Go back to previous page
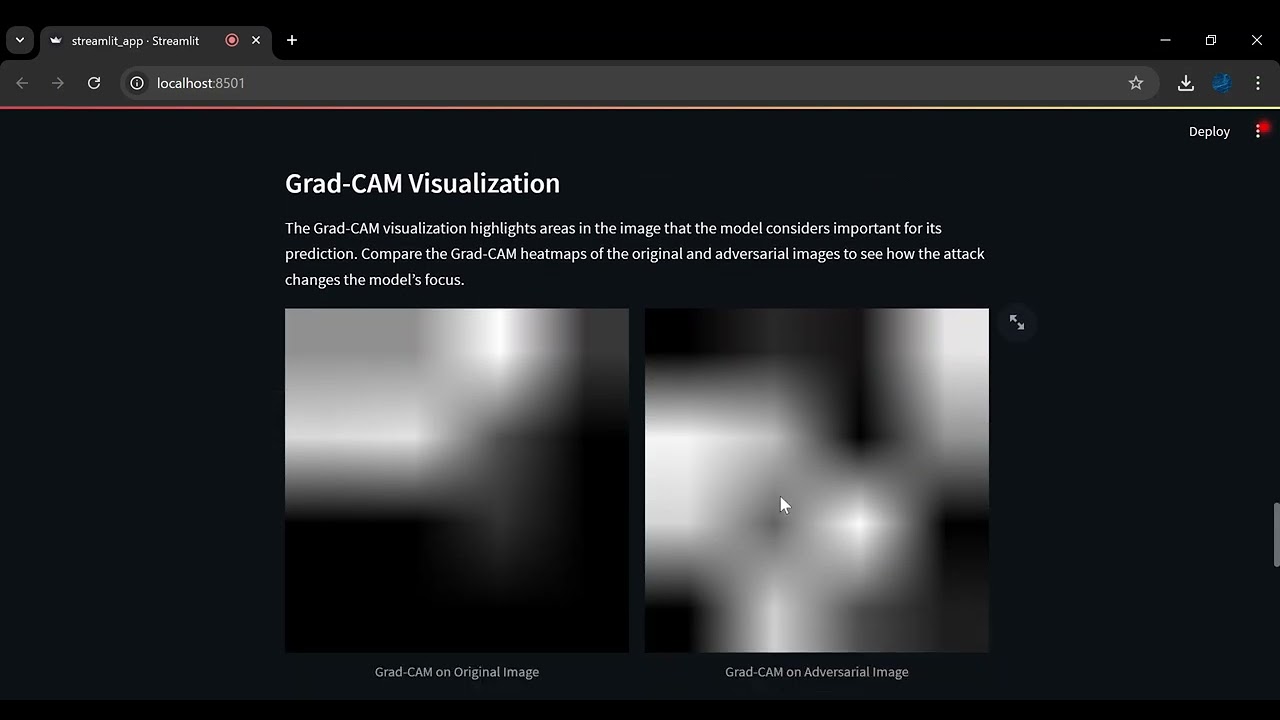Viewport: 1280px width, 720px height. tap(22, 83)
